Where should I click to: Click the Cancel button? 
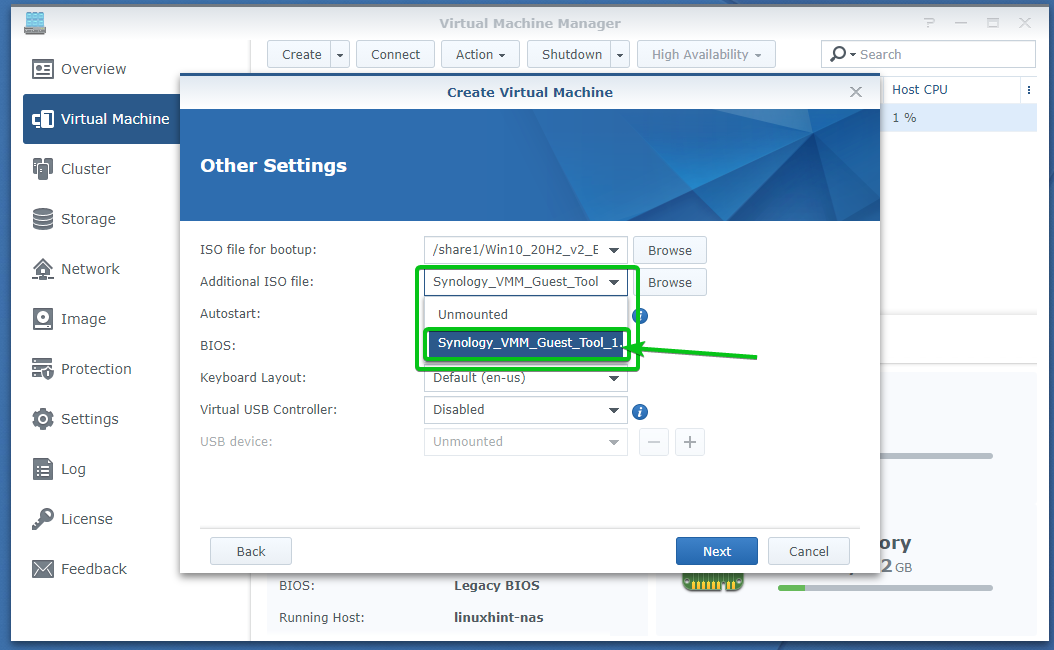(x=809, y=551)
